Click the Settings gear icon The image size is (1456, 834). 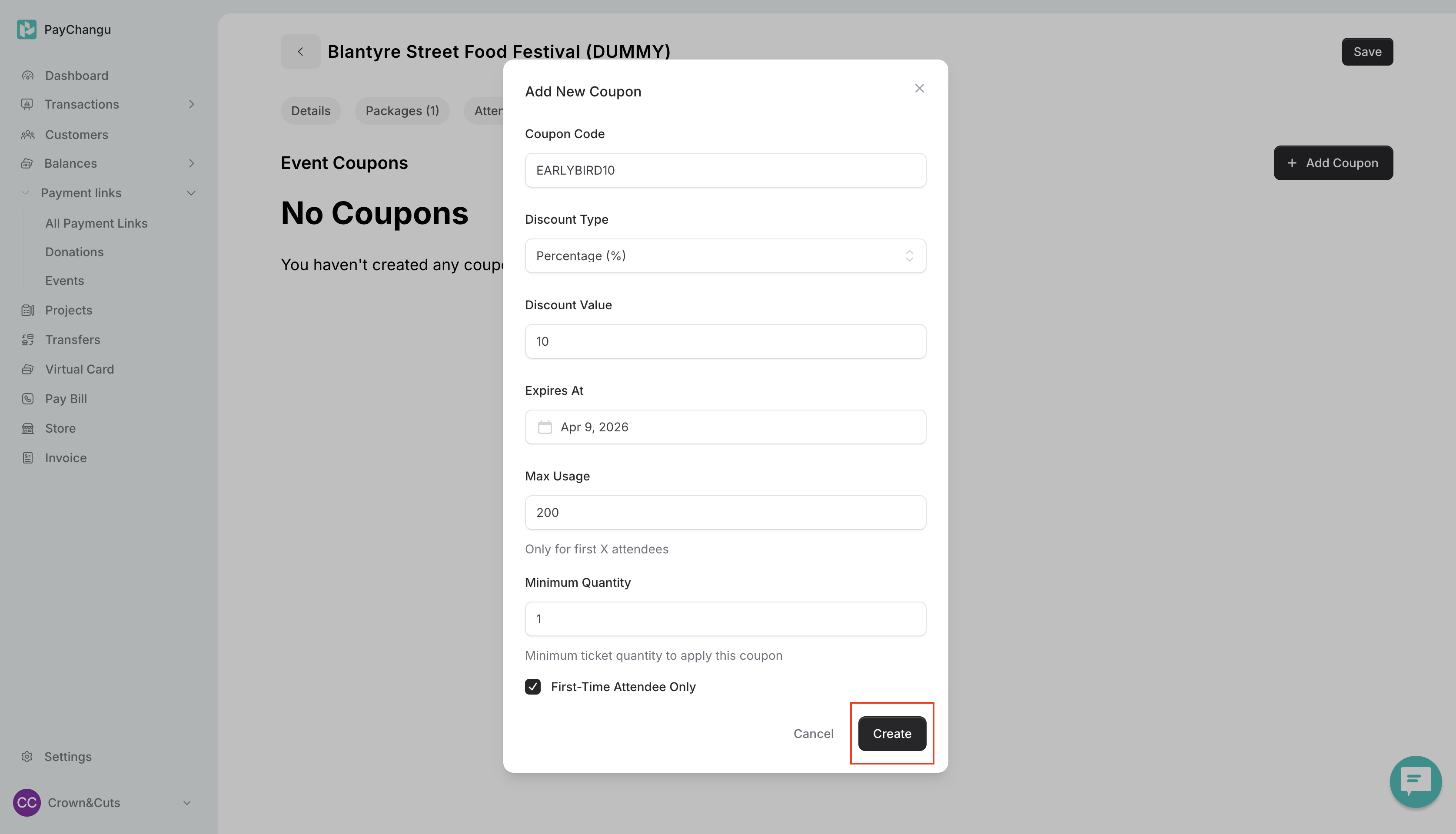tap(27, 757)
